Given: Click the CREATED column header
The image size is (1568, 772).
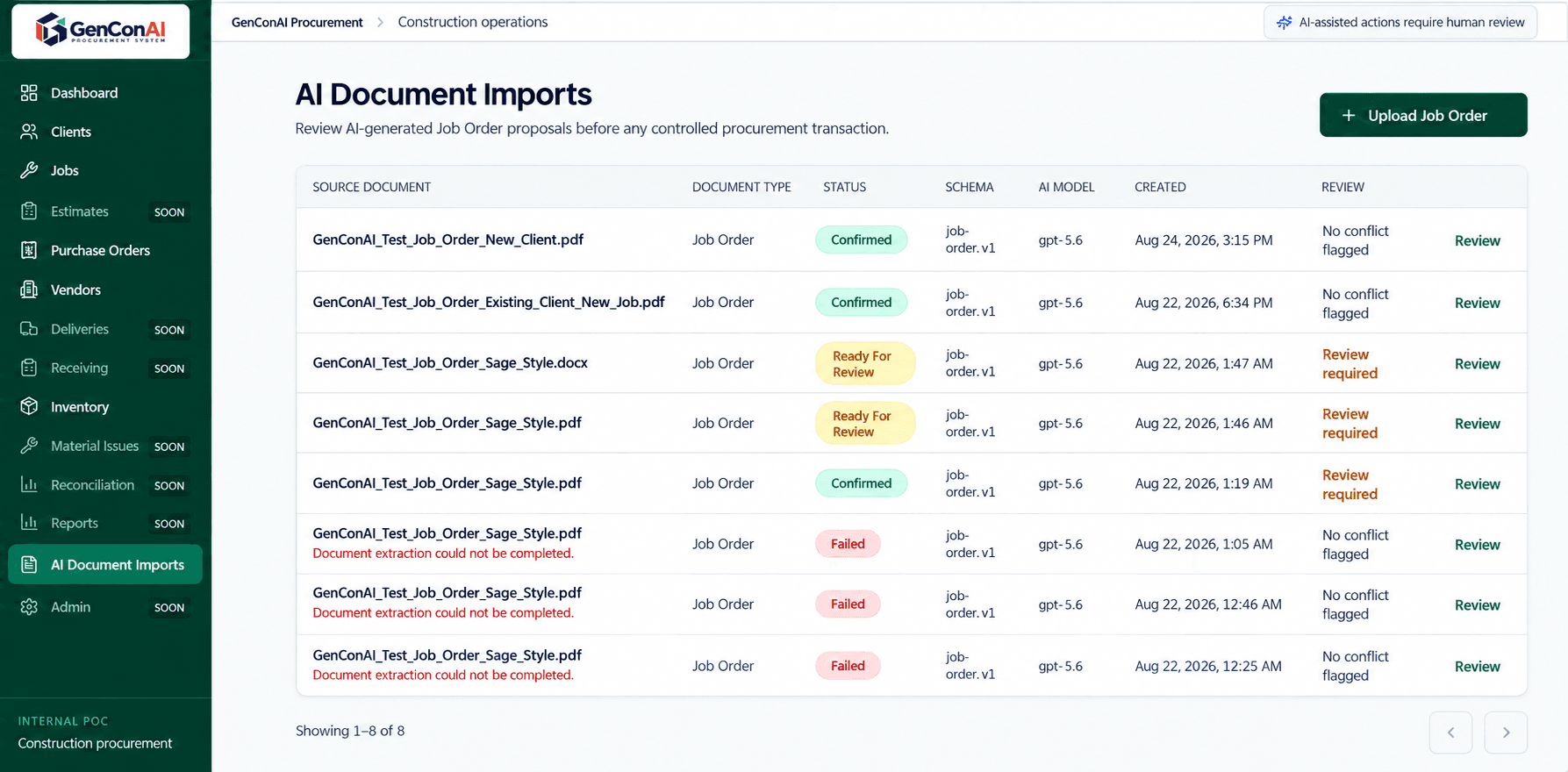Looking at the screenshot, I should [1160, 187].
